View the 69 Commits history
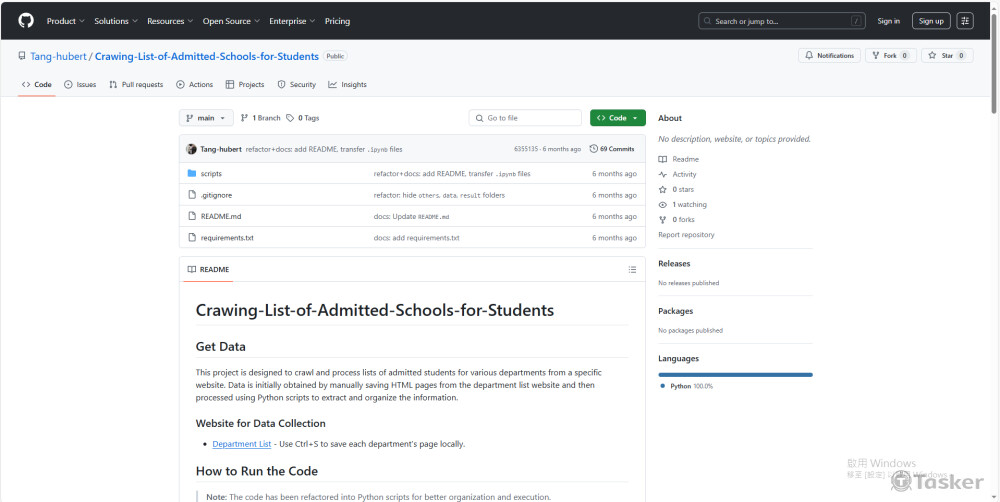Viewport: 1000px width, 502px height. point(612,149)
